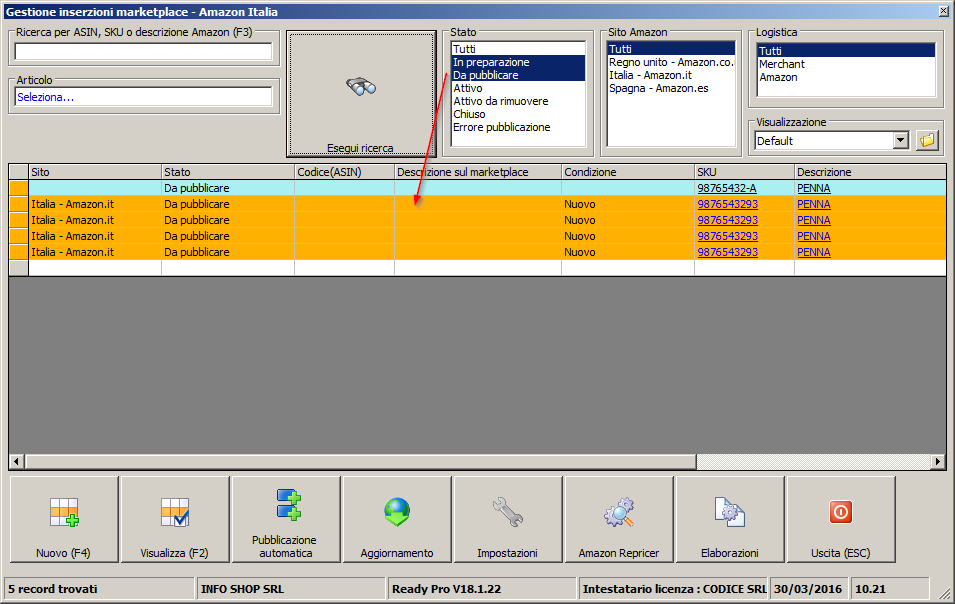Expand the Visualizzazione Default dropdown

(900, 141)
